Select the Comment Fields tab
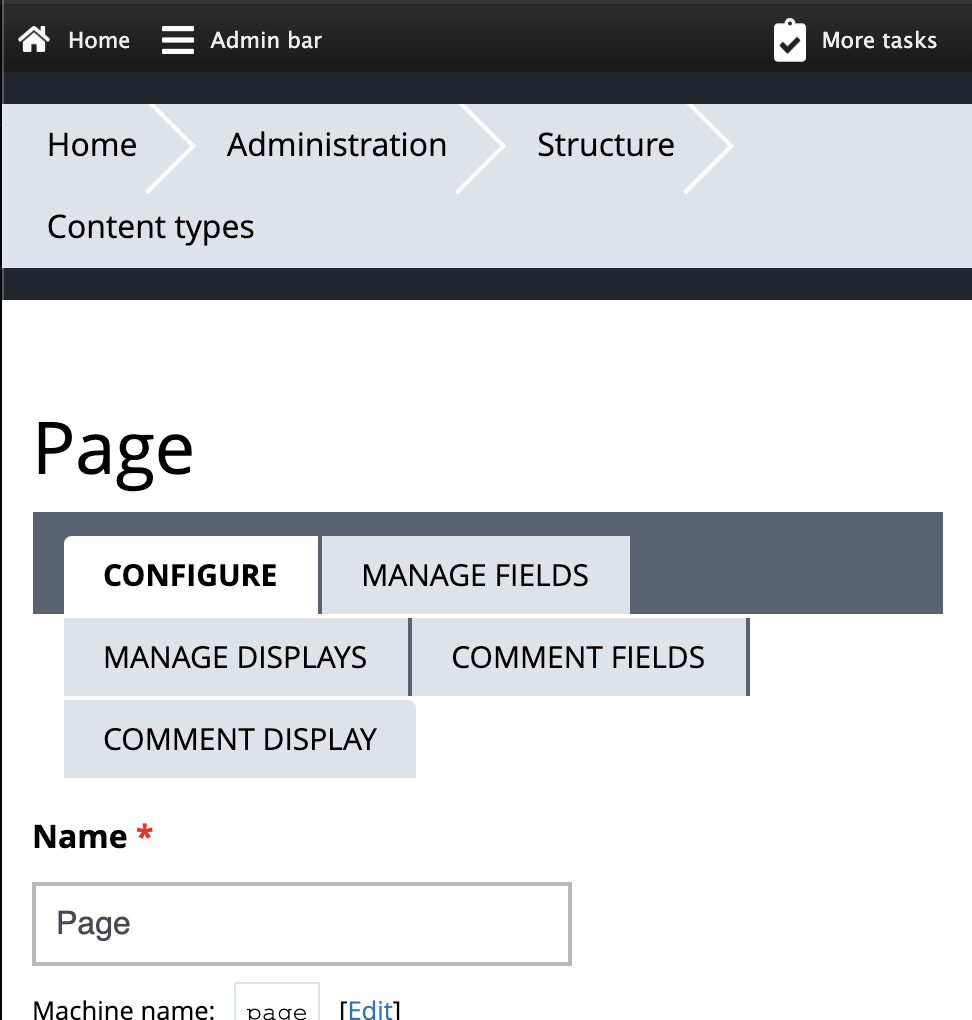 point(579,657)
